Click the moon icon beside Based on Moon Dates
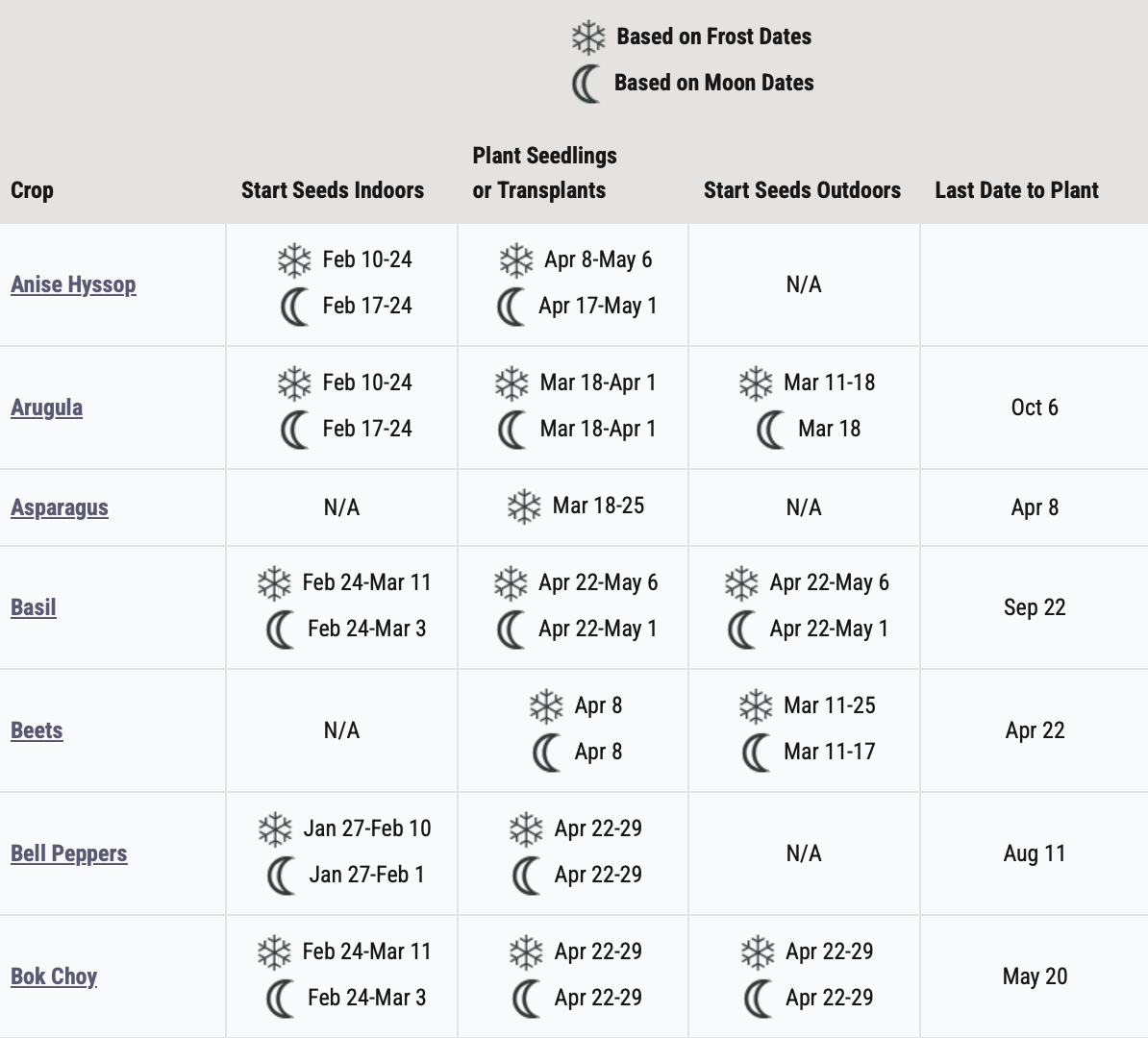 (x=586, y=84)
